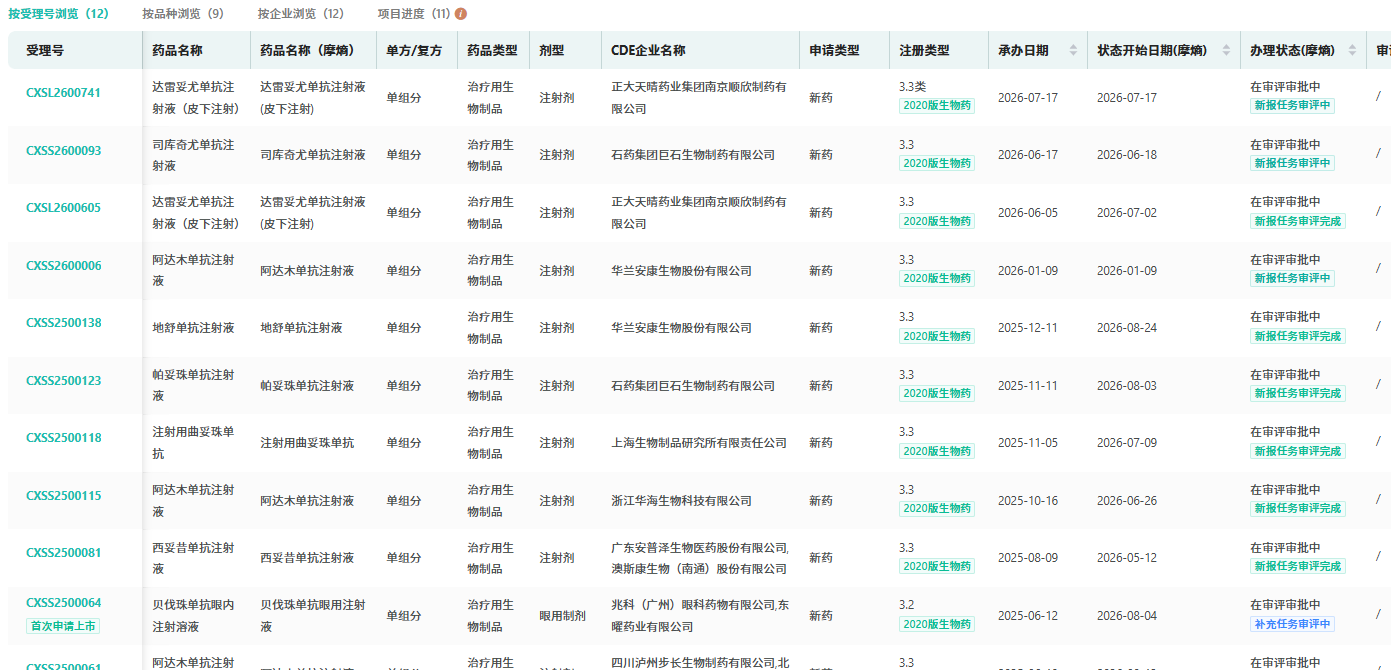The width and height of the screenshot is (1391, 670).
Task: Click the 首次申请上市 tag under CXSS2500064
Action: point(63,626)
